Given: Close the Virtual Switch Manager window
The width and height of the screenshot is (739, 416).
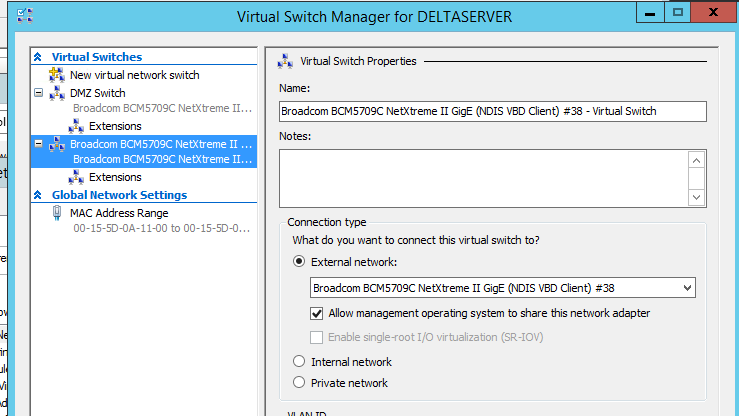Looking at the screenshot, I should tap(714, 13).
